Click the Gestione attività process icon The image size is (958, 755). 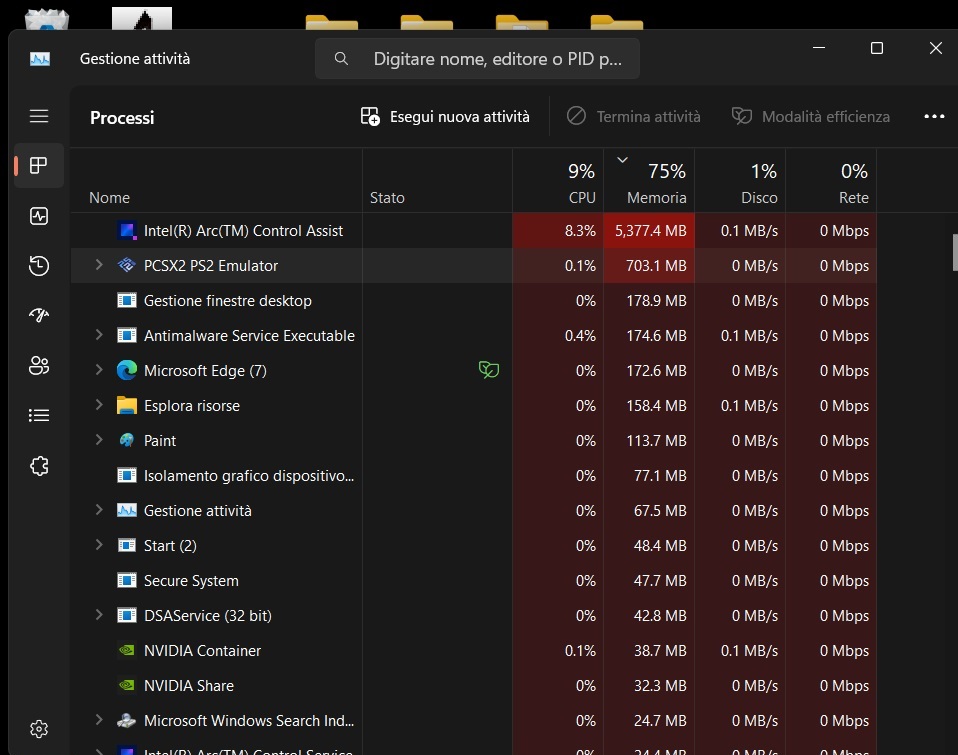click(127, 510)
